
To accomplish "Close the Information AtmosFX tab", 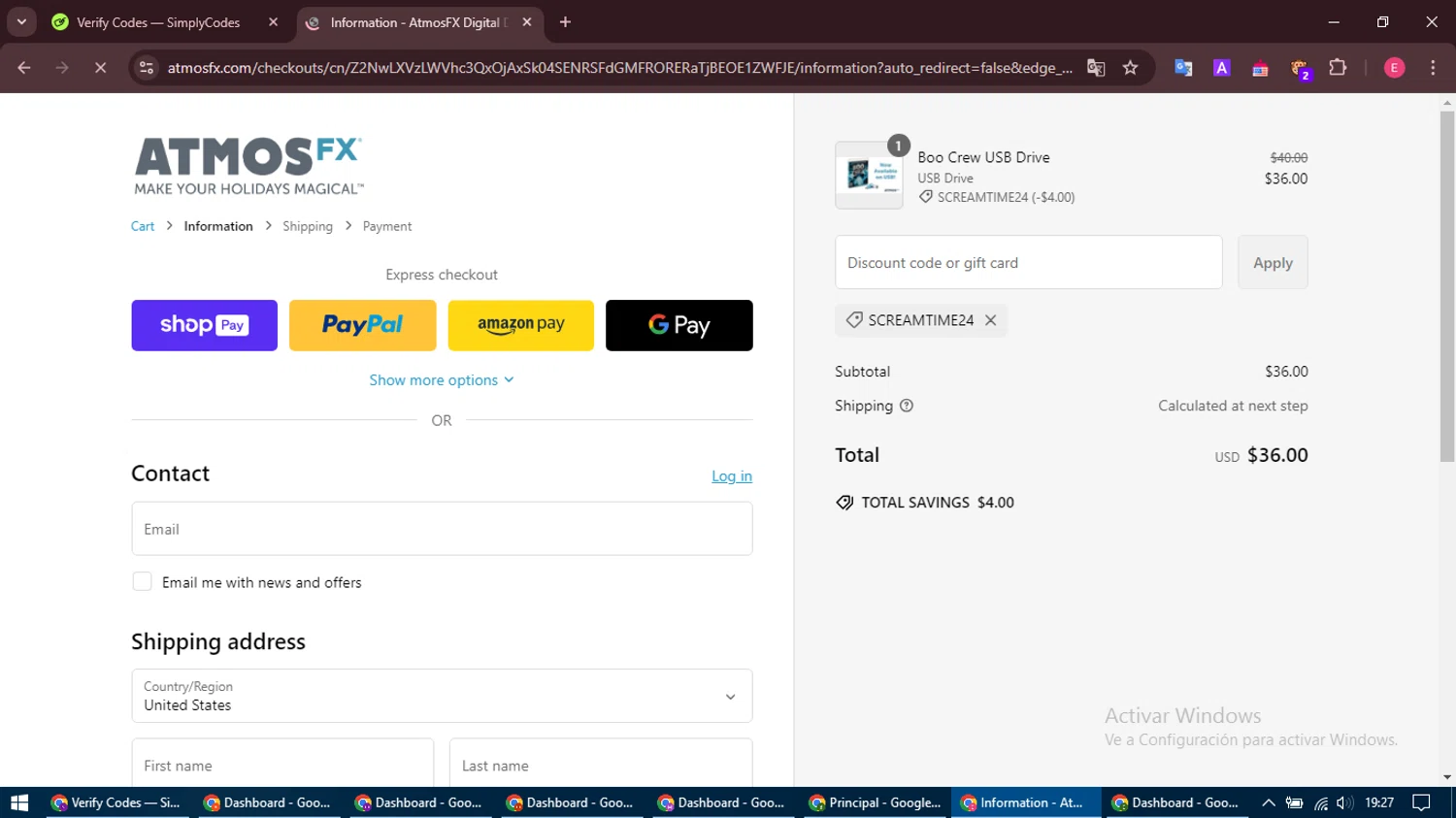I will [527, 22].
